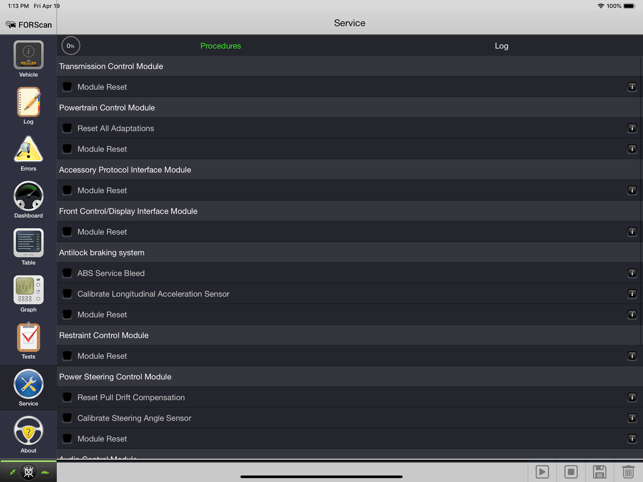Show info for Transmission Control Module Reset
The height and width of the screenshot is (482, 643).
click(x=632, y=87)
